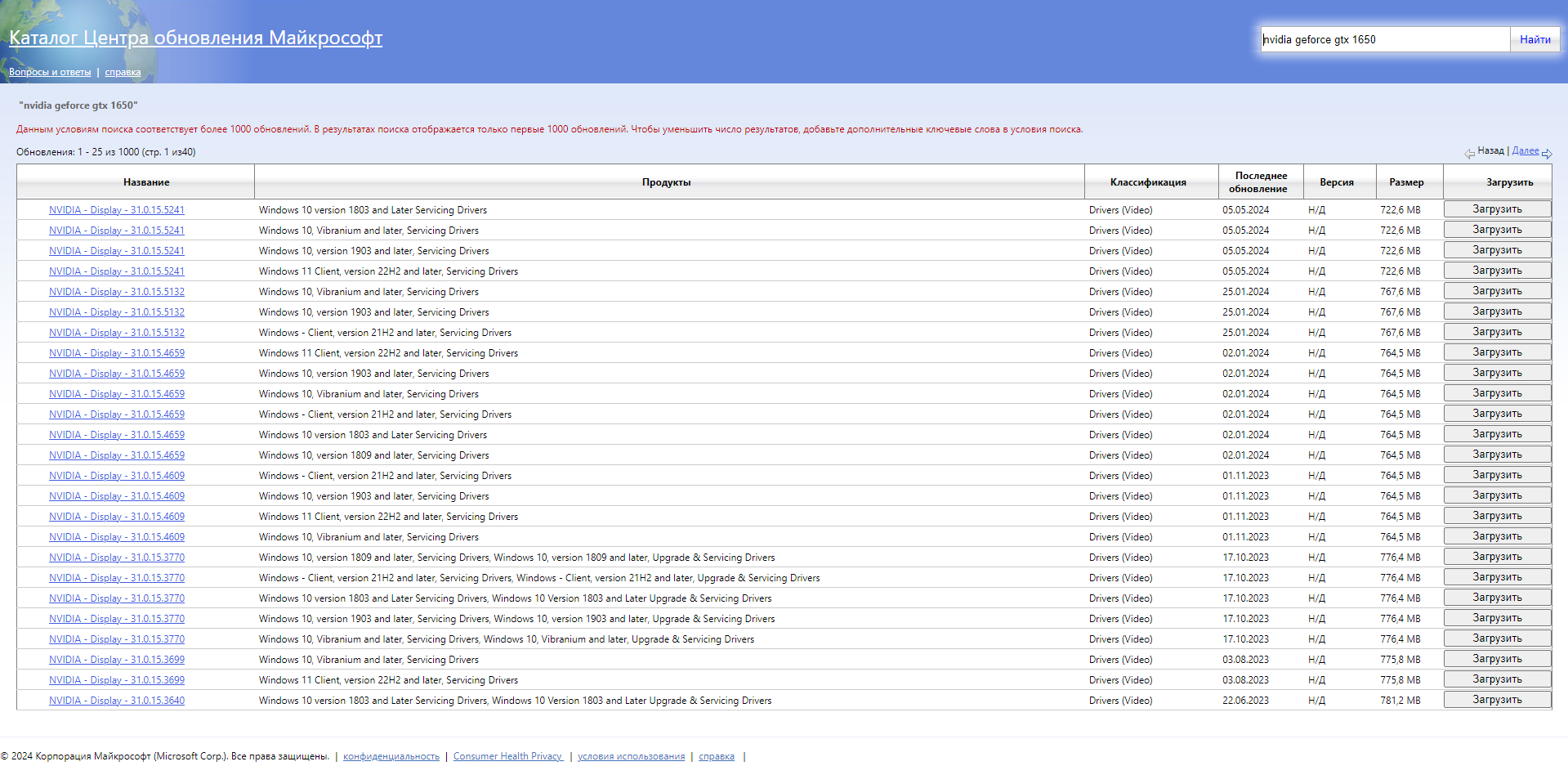Sort by the Классификация column header
Viewport: 1568px width, 784px height.
tap(1148, 182)
